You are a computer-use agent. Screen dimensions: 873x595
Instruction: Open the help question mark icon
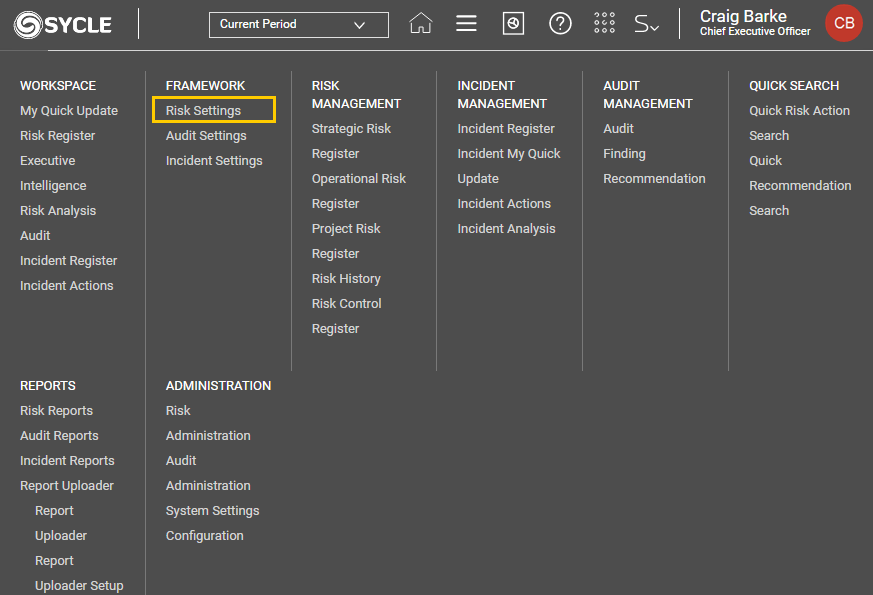(560, 24)
